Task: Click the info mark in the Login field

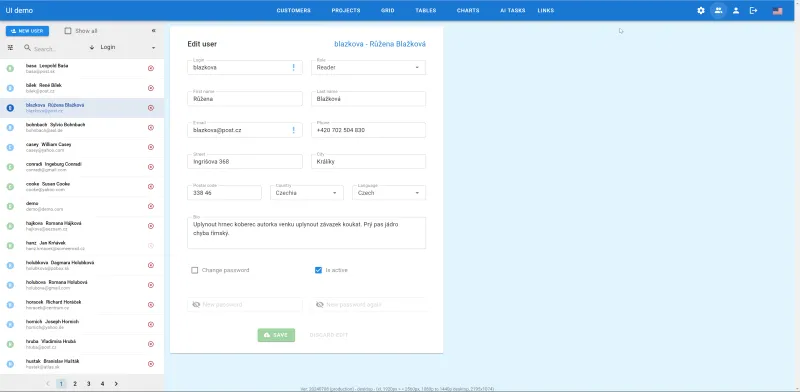Action: point(293,67)
